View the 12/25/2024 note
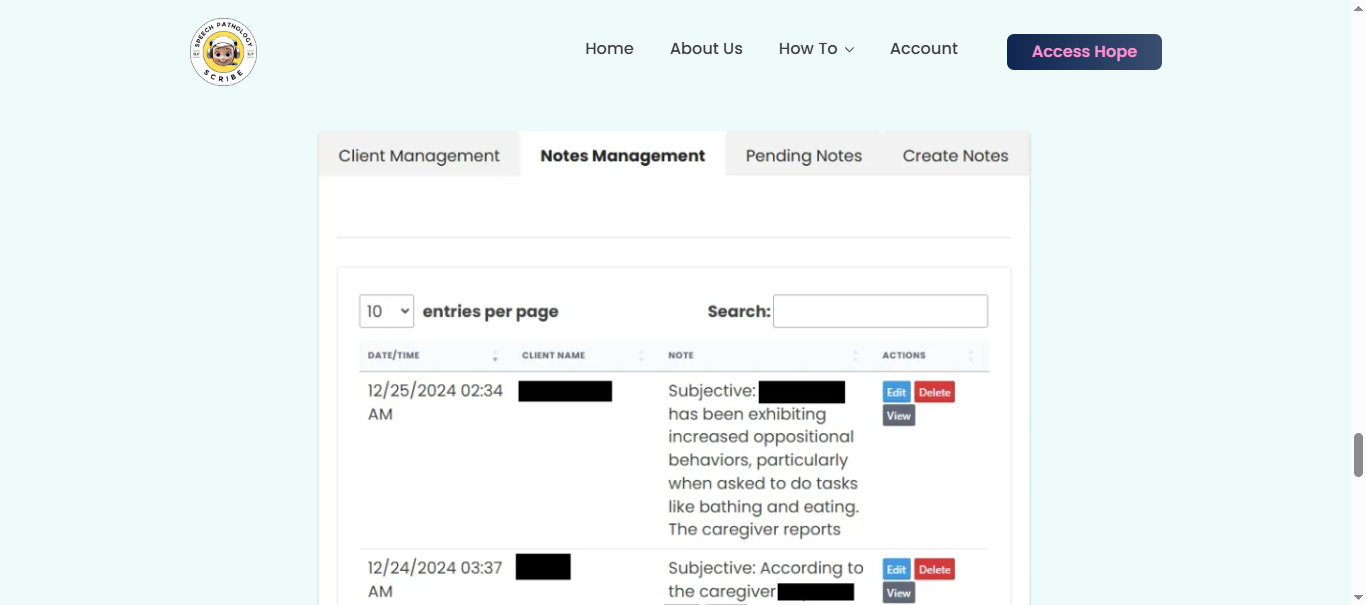 899,416
